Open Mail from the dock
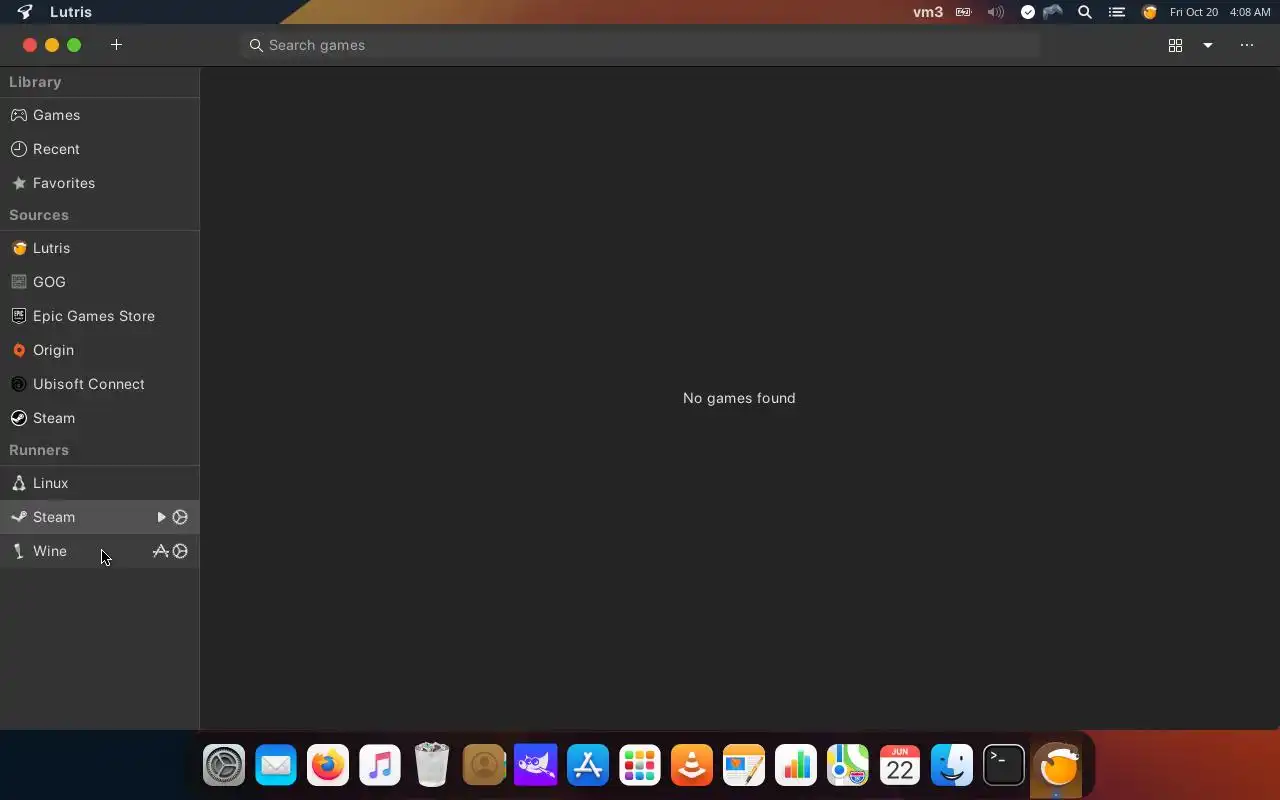This screenshot has width=1280, height=800. point(276,767)
